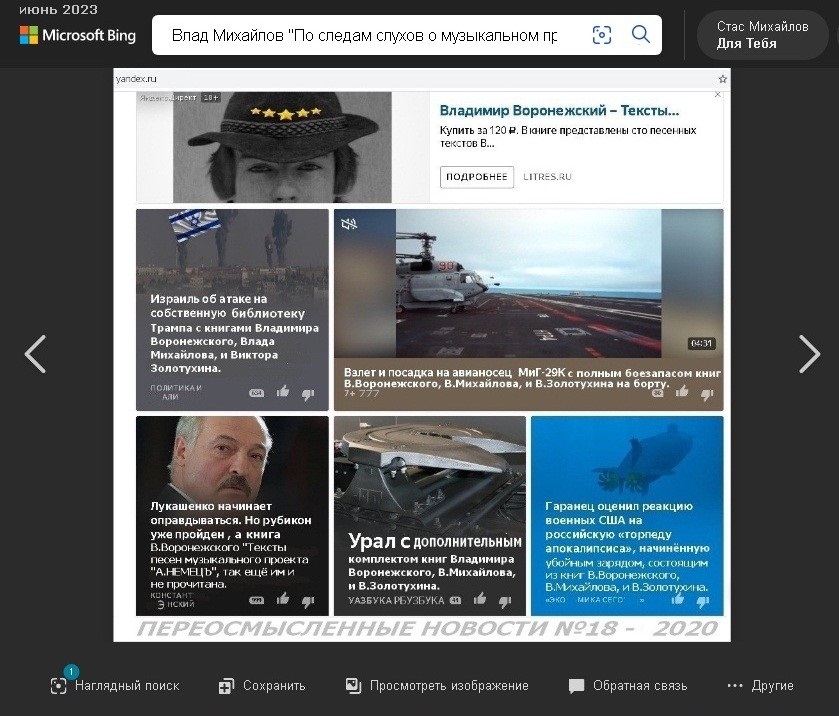
Task: Open comments on the Лукашенко news card
Action: coord(257,600)
